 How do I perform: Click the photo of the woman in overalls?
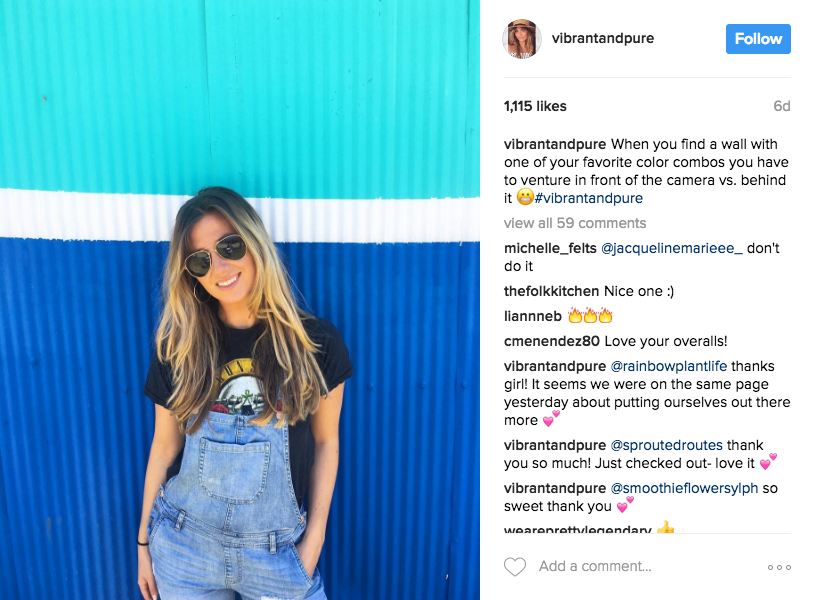pyautogui.click(x=240, y=300)
